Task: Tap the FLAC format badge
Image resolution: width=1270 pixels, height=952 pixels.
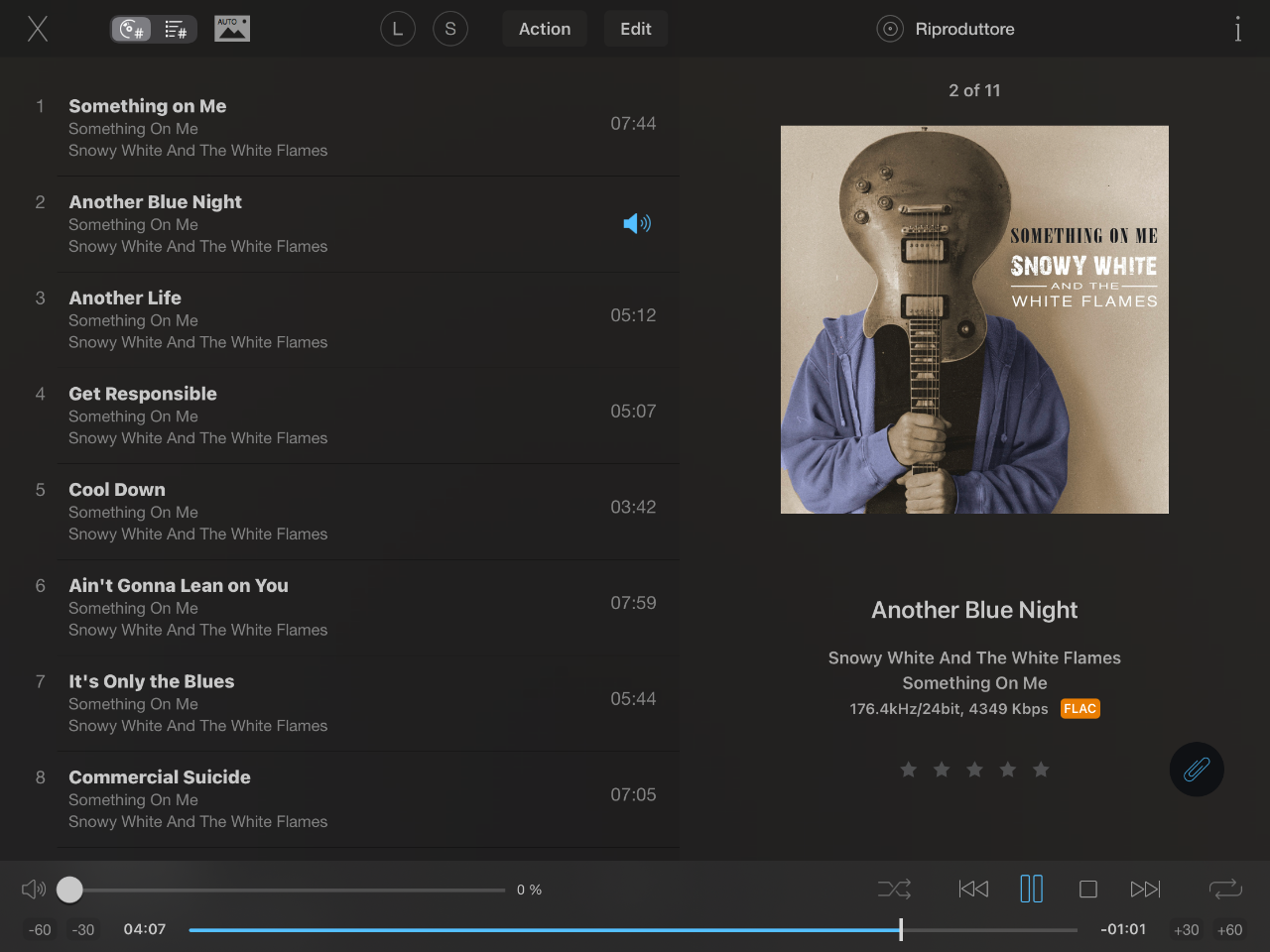Action: click(1079, 708)
